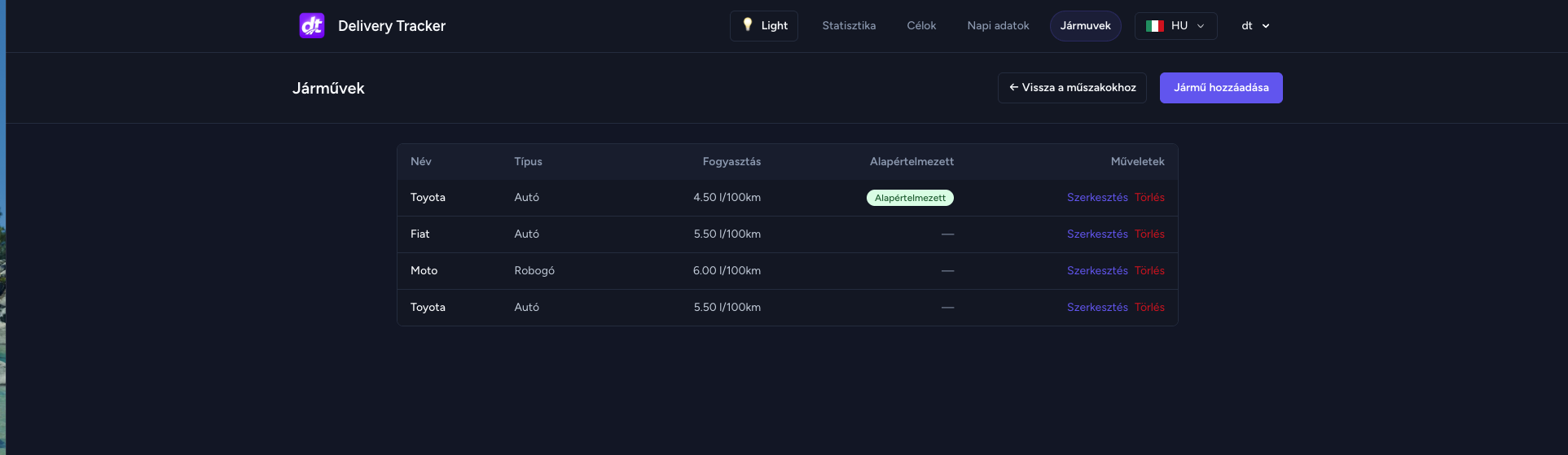Click the Járművek page heading
This screenshot has width=1568, height=455.
point(328,88)
